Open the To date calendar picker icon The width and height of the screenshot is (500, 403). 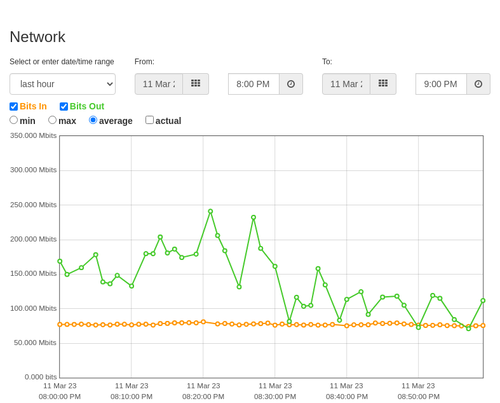click(x=383, y=84)
